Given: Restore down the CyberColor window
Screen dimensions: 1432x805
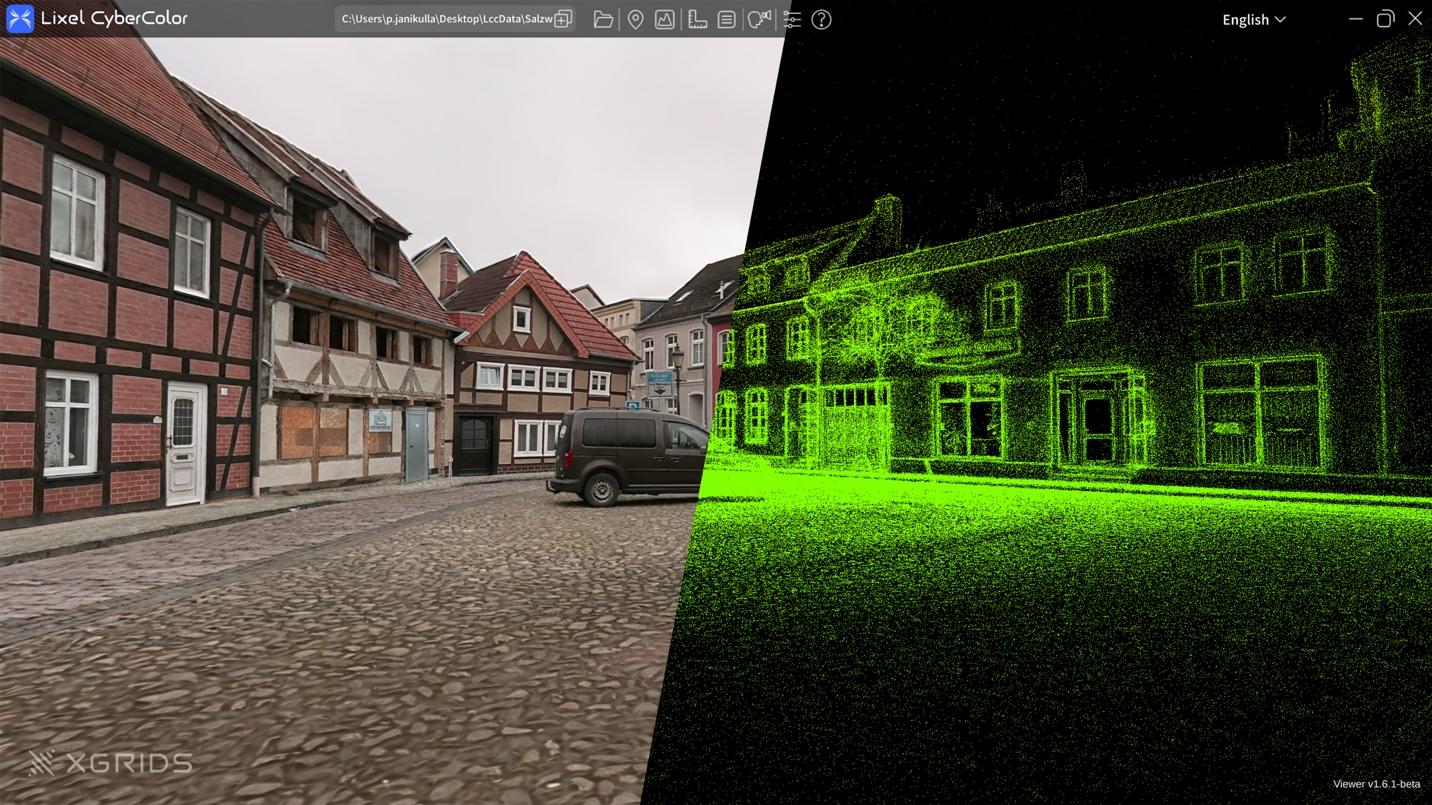Looking at the screenshot, I should click(x=1385, y=19).
